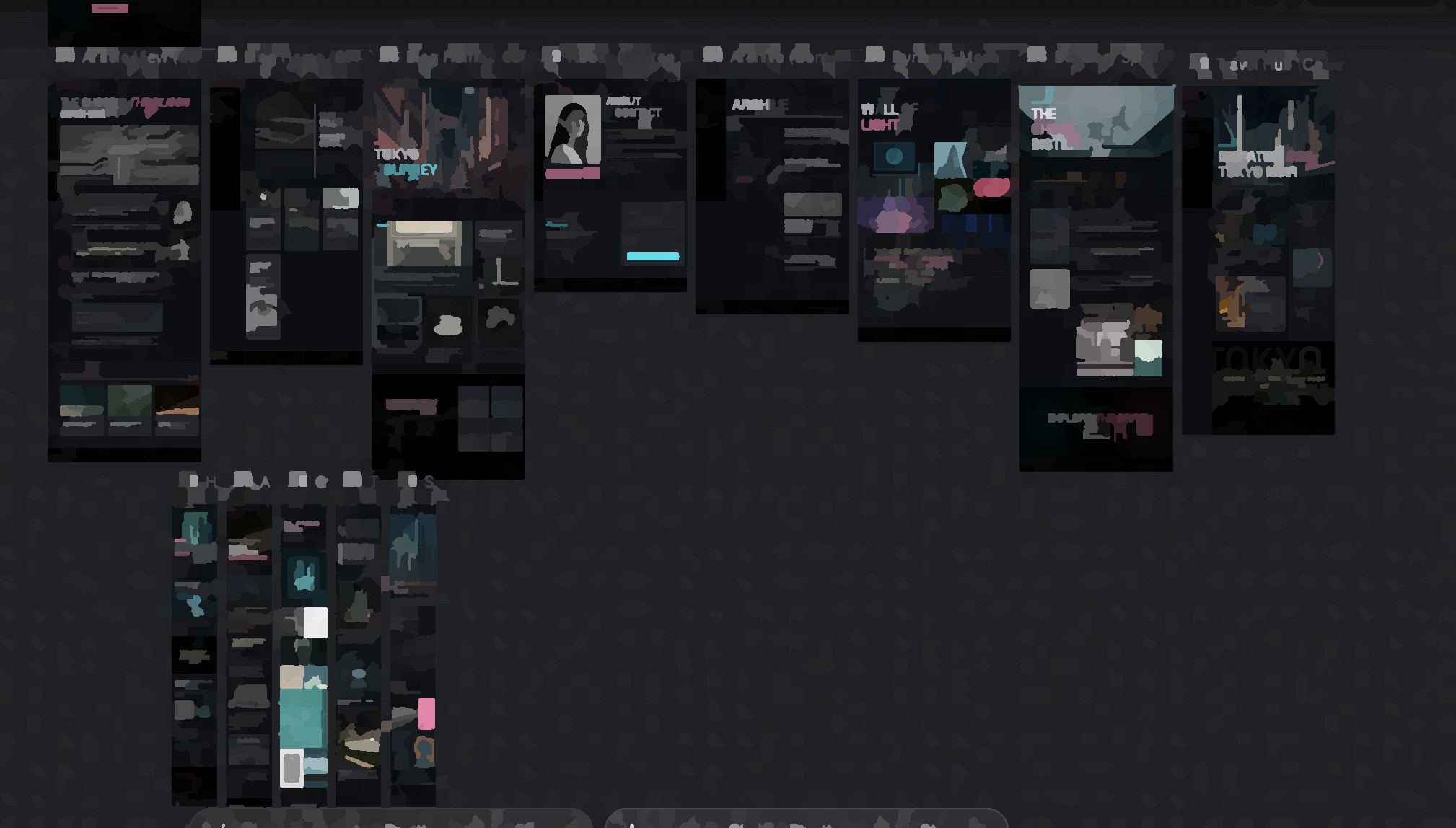Click the cyan button in the About Contact frame
The height and width of the screenshot is (828, 1456).
pyautogui.click(x=652, y=256)
